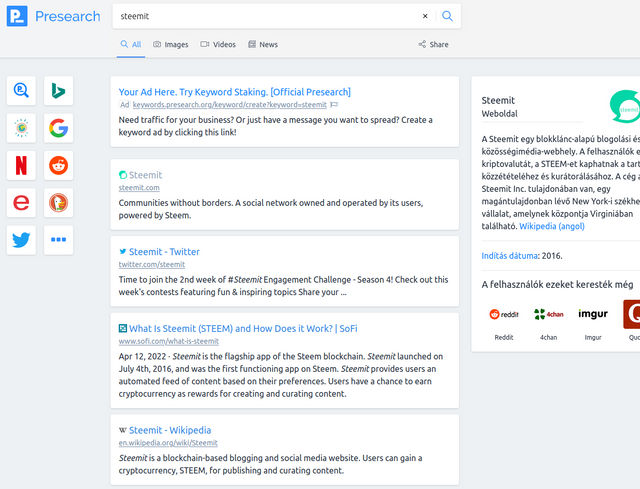This screenshot has width=640, height=489.
Task: Report the ad using flag icon
Action: click(334, 105)
